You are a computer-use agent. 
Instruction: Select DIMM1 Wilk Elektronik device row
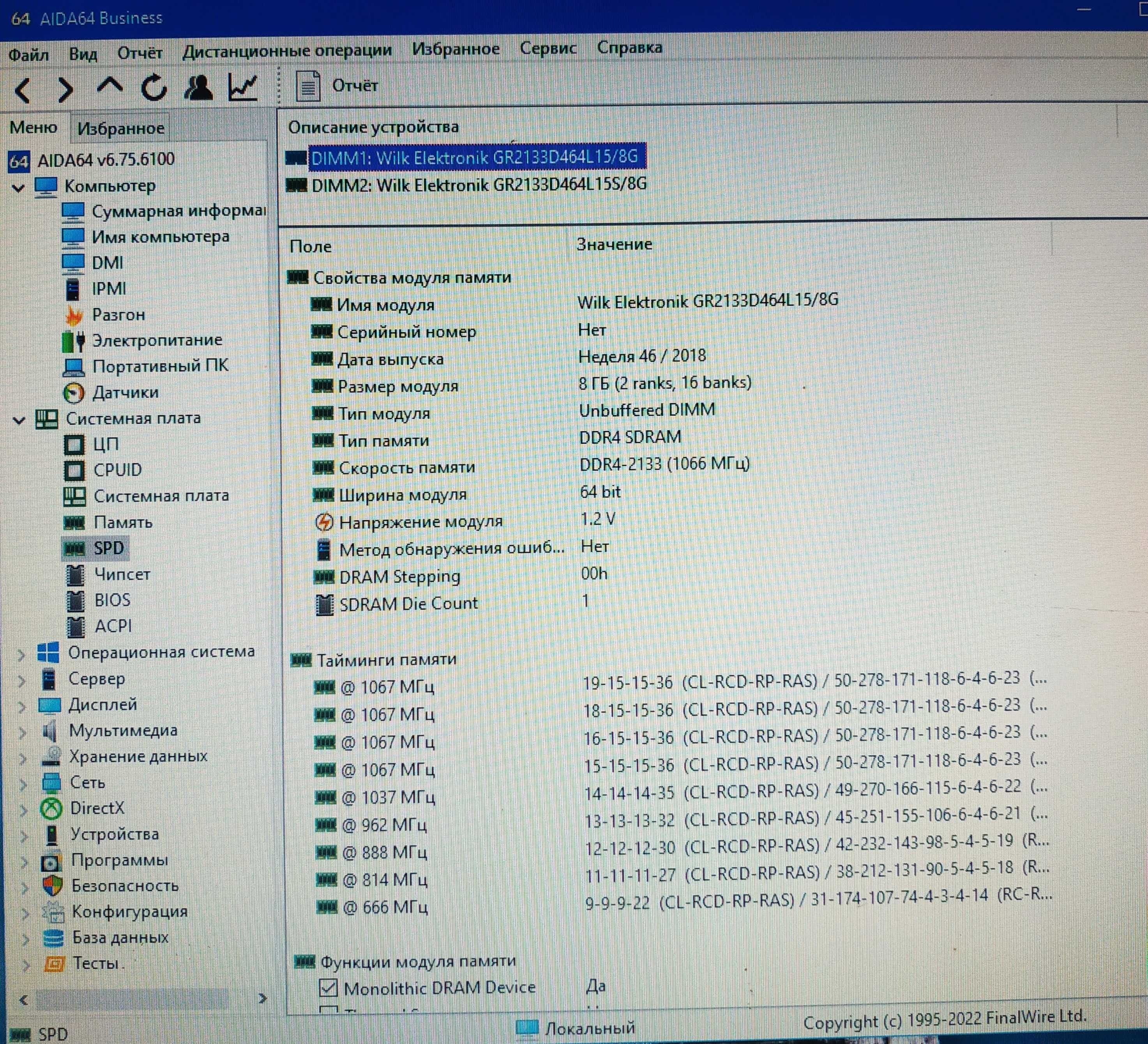tap(466, 157)
